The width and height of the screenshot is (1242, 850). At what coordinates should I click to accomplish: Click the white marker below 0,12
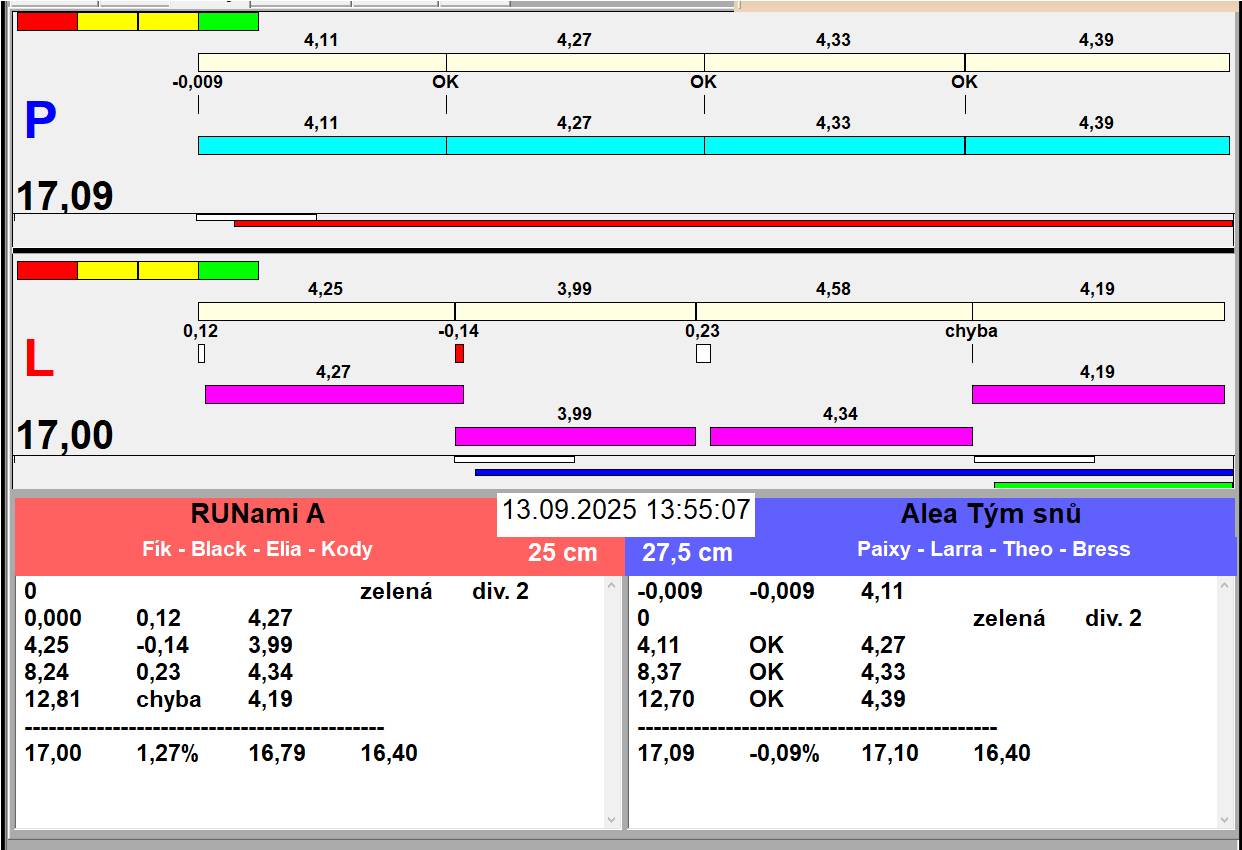coord(201,353)
